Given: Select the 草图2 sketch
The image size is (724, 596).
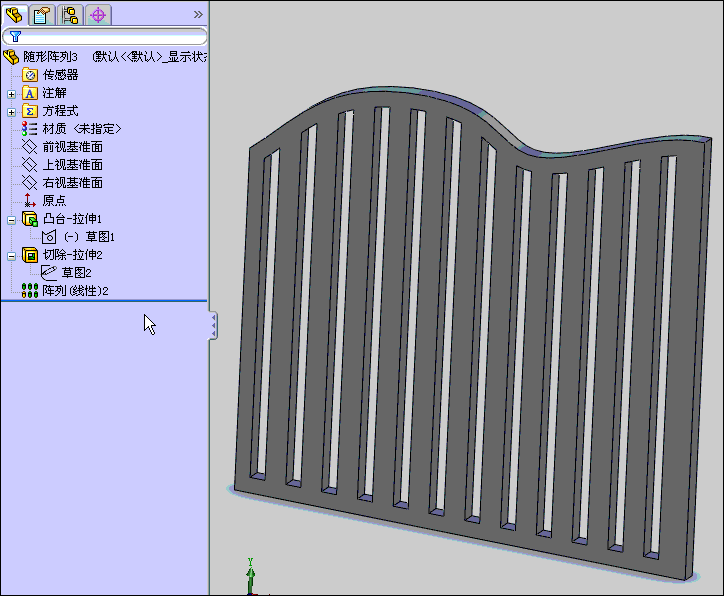Looking at the screenshot, I should click(77, 273).
